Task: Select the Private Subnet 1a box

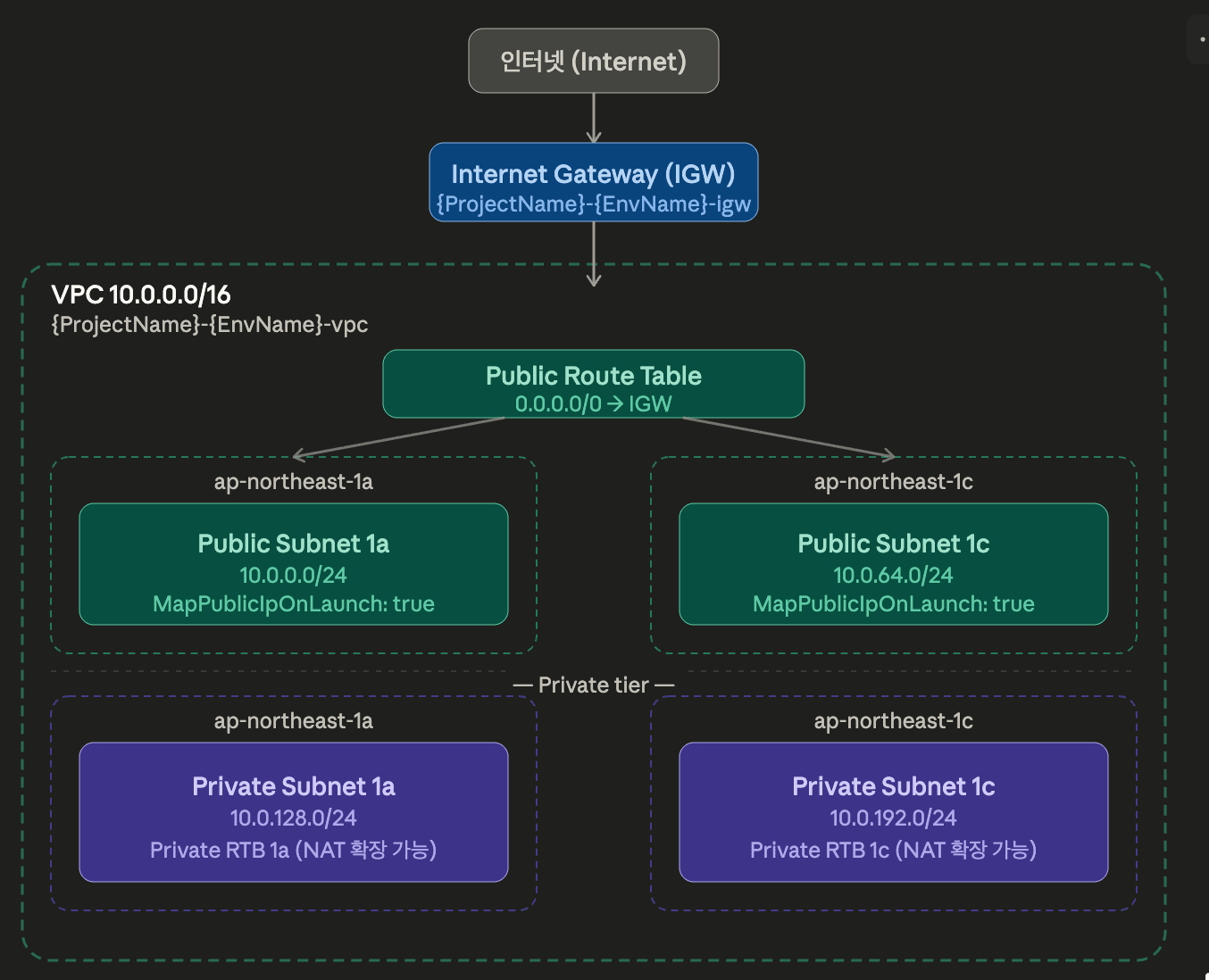Action: click(293, 786)
